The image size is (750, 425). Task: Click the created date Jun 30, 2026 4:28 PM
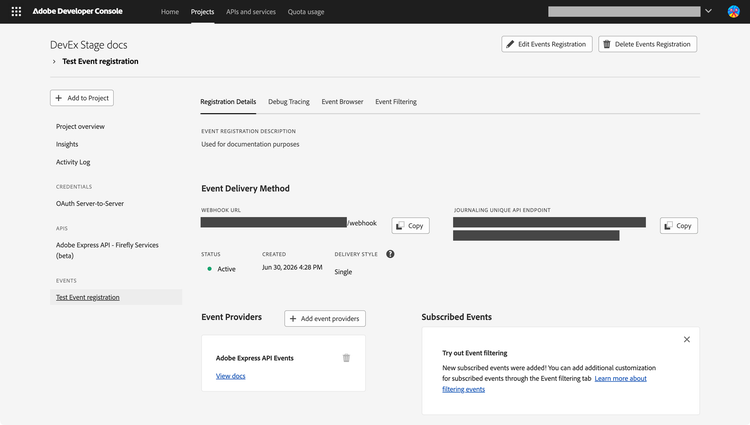pyautogui.click(x=292, y=267)
